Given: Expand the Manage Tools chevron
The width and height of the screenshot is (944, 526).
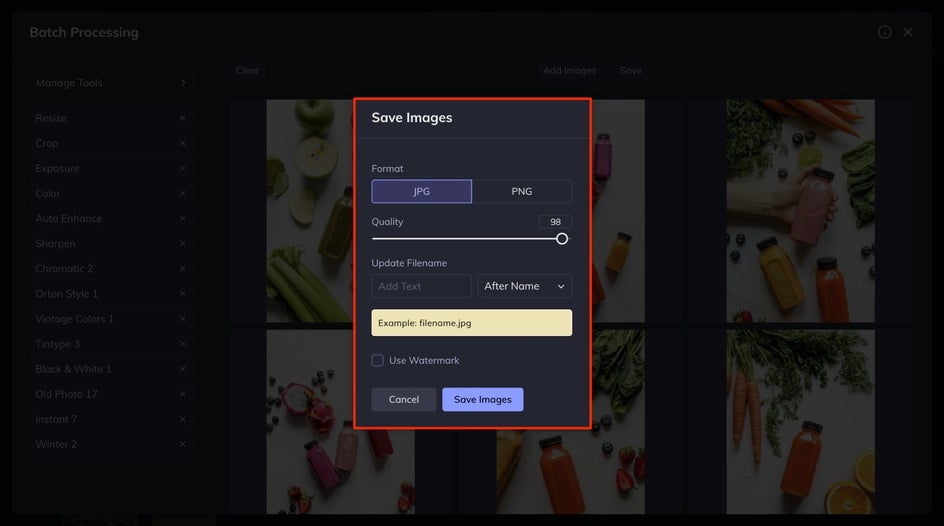Looking at the screenshot, I should click(184, 82).
